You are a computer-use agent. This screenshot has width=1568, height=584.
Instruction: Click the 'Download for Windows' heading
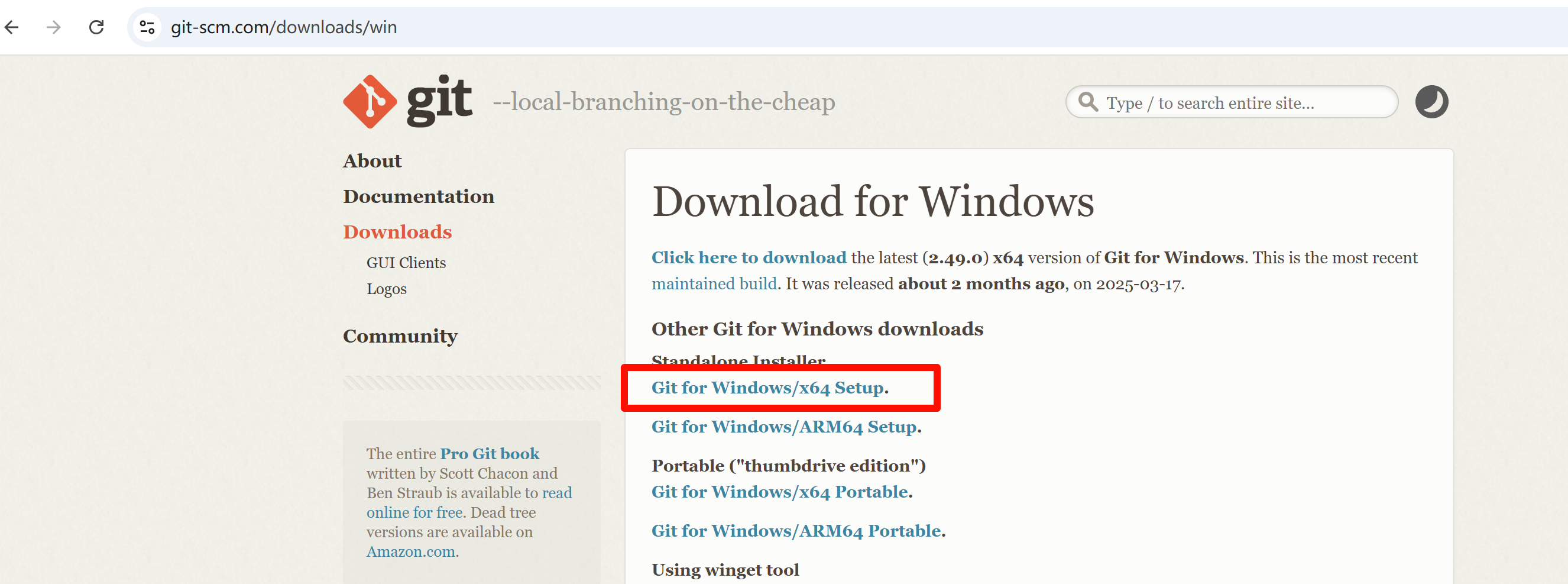pos(873,201)
